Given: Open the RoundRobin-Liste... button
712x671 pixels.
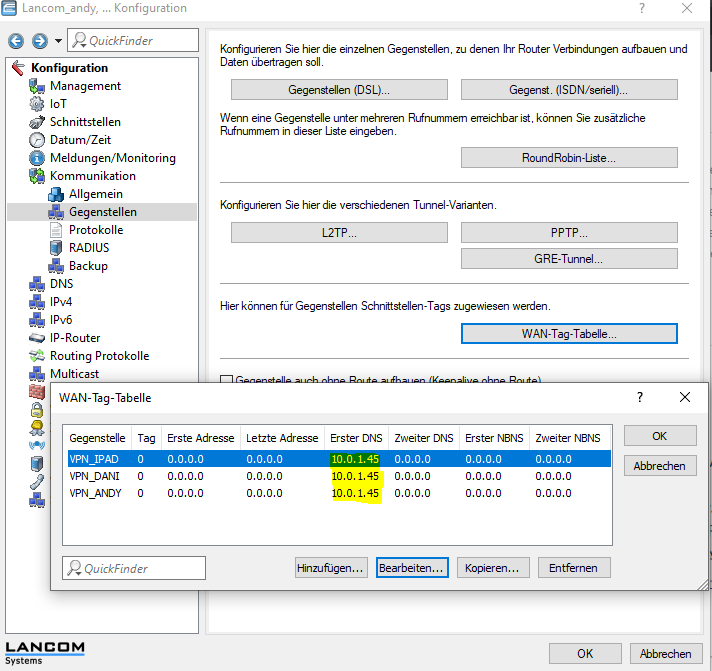Looking at the screenshot, I should point(569,158).
